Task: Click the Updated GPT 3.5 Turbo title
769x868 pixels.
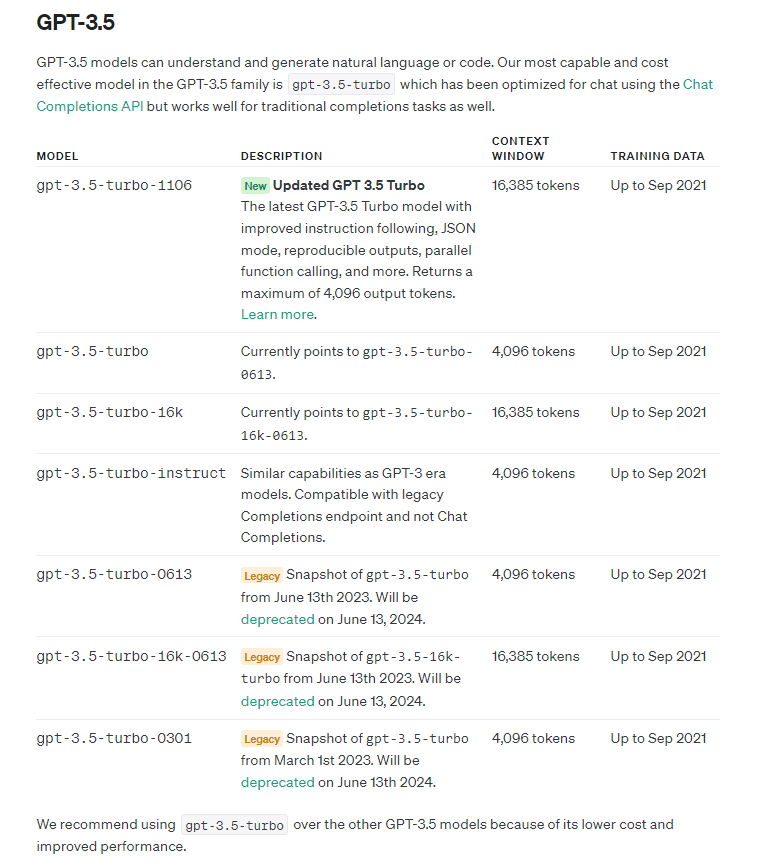Action: (x=348, y=186)
